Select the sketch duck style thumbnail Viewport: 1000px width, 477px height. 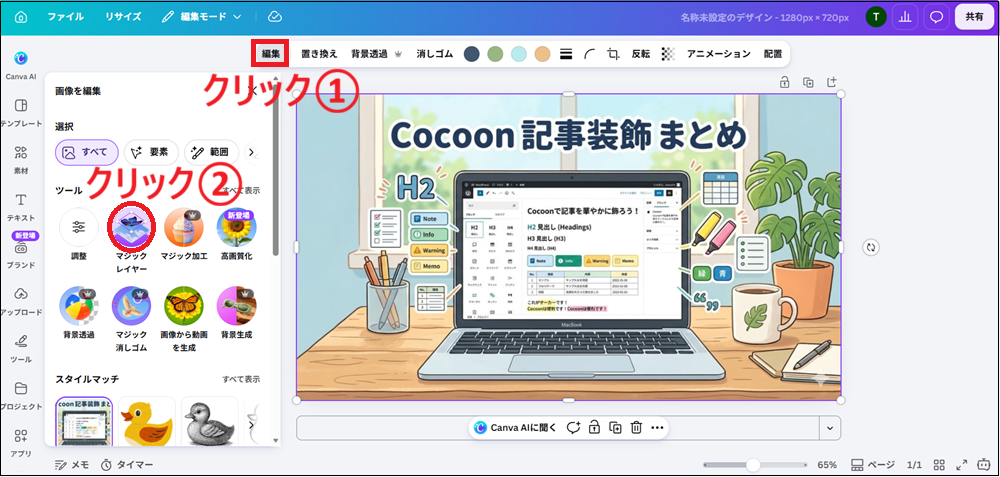point(210,421)
